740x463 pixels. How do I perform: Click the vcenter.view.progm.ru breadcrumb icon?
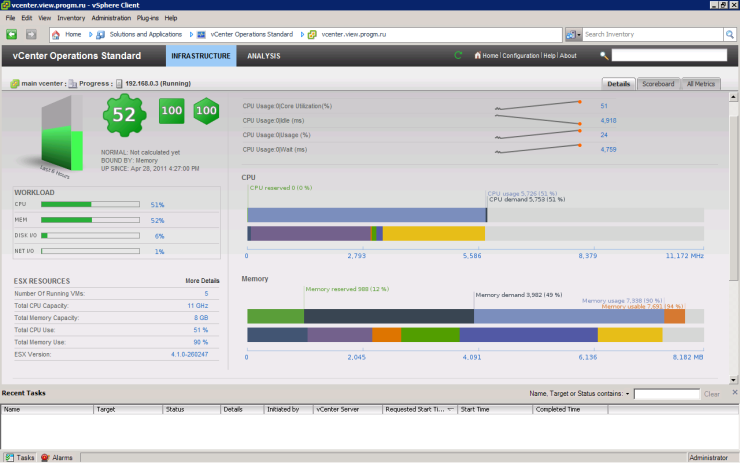(x=312, y=34)
